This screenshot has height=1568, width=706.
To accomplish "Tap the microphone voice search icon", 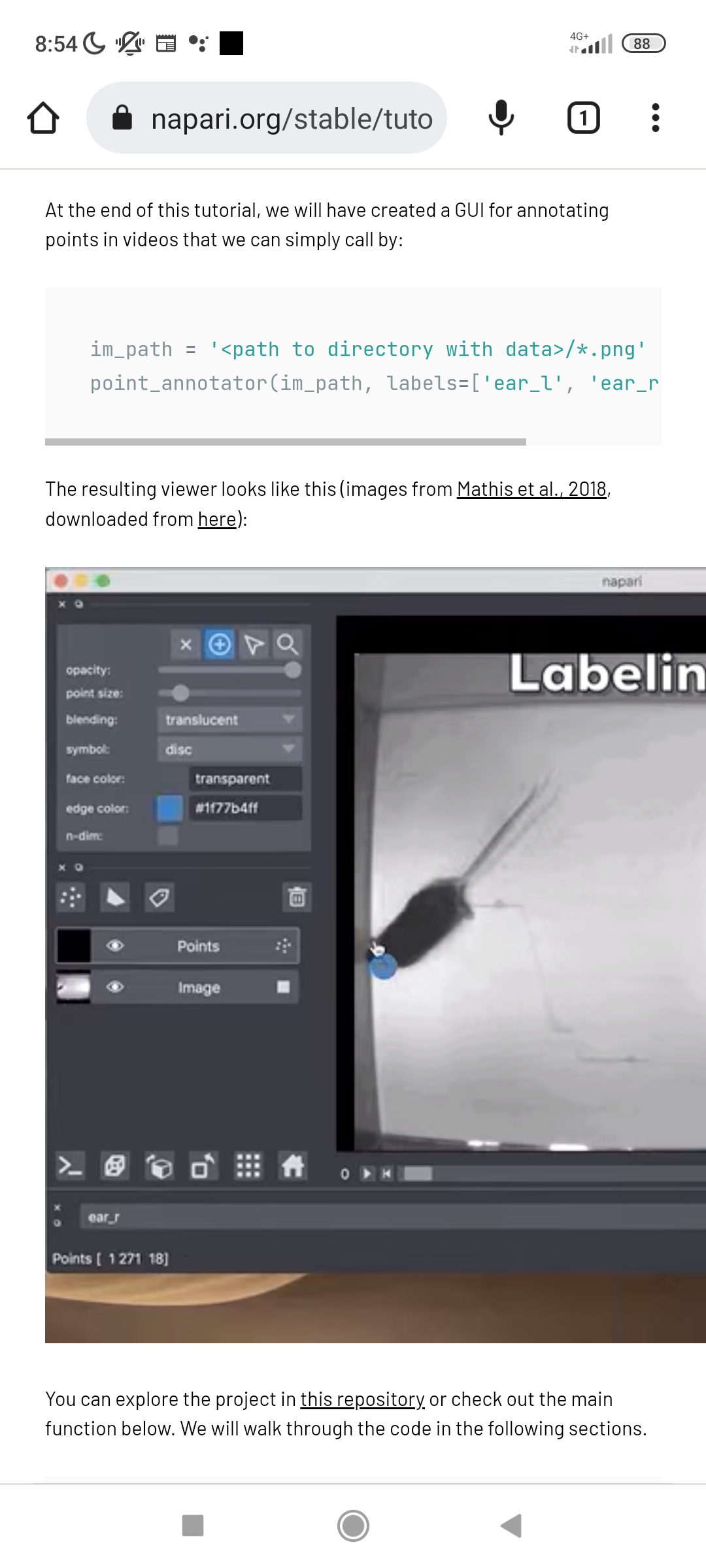I will (501, 118).
